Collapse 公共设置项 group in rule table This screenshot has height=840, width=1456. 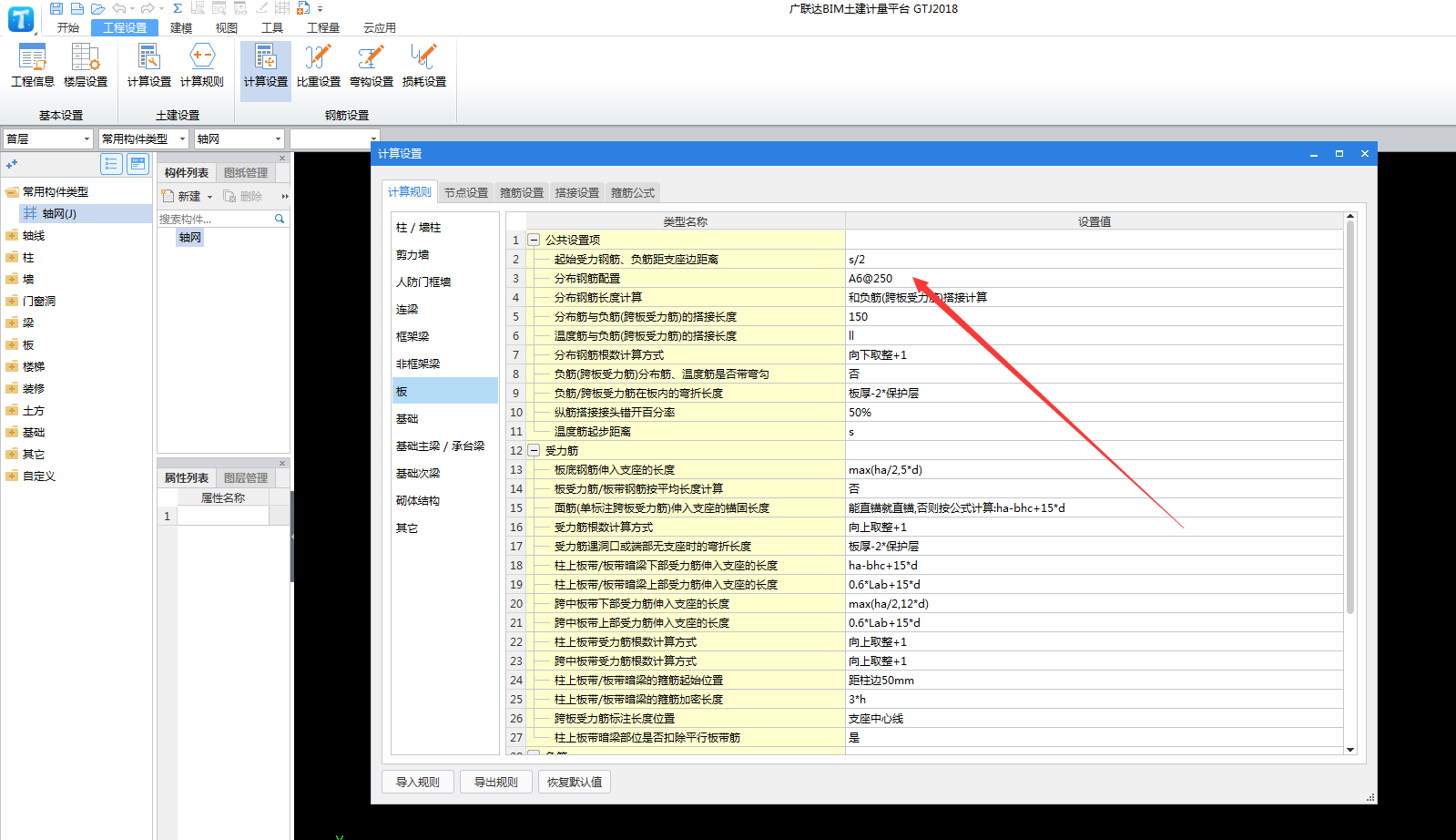pyautogui.click(x=535, y=240)
